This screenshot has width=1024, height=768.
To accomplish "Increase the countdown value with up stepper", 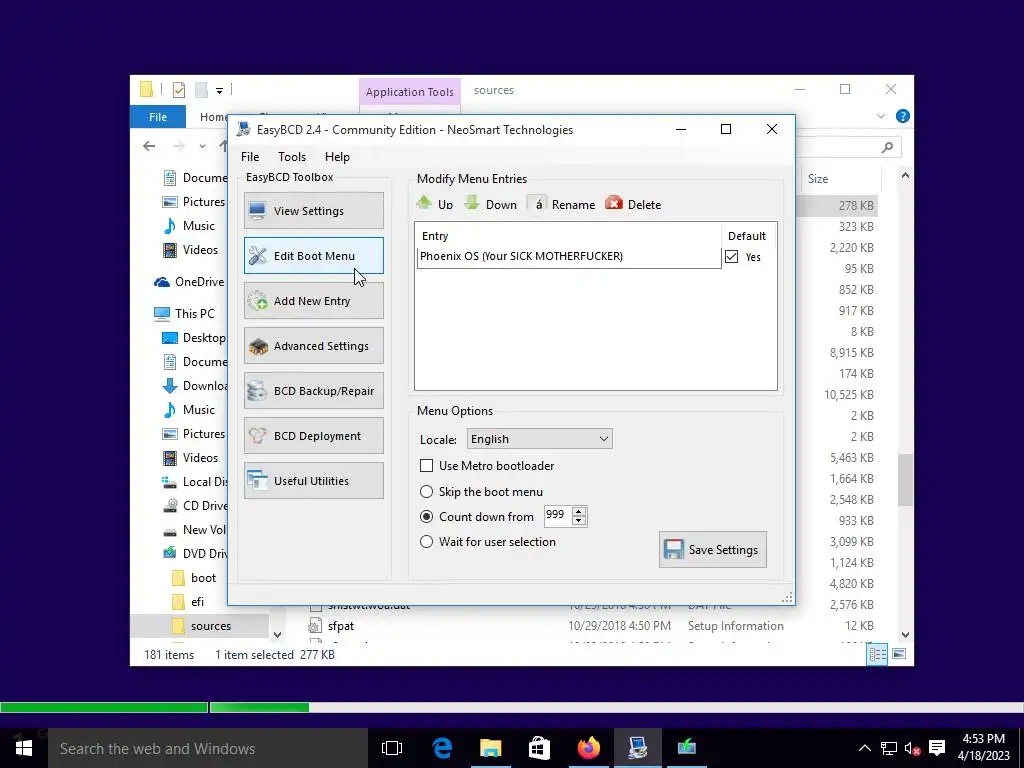I will click(x=579, y=511).
